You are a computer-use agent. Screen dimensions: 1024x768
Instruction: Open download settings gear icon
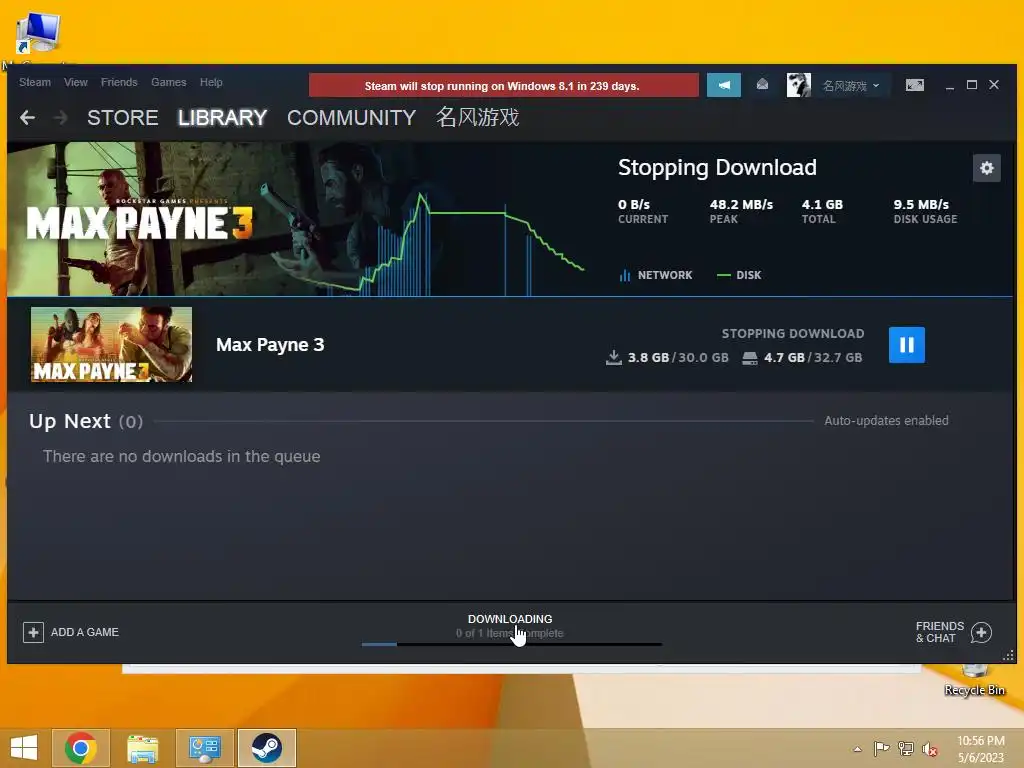(986, 168)
